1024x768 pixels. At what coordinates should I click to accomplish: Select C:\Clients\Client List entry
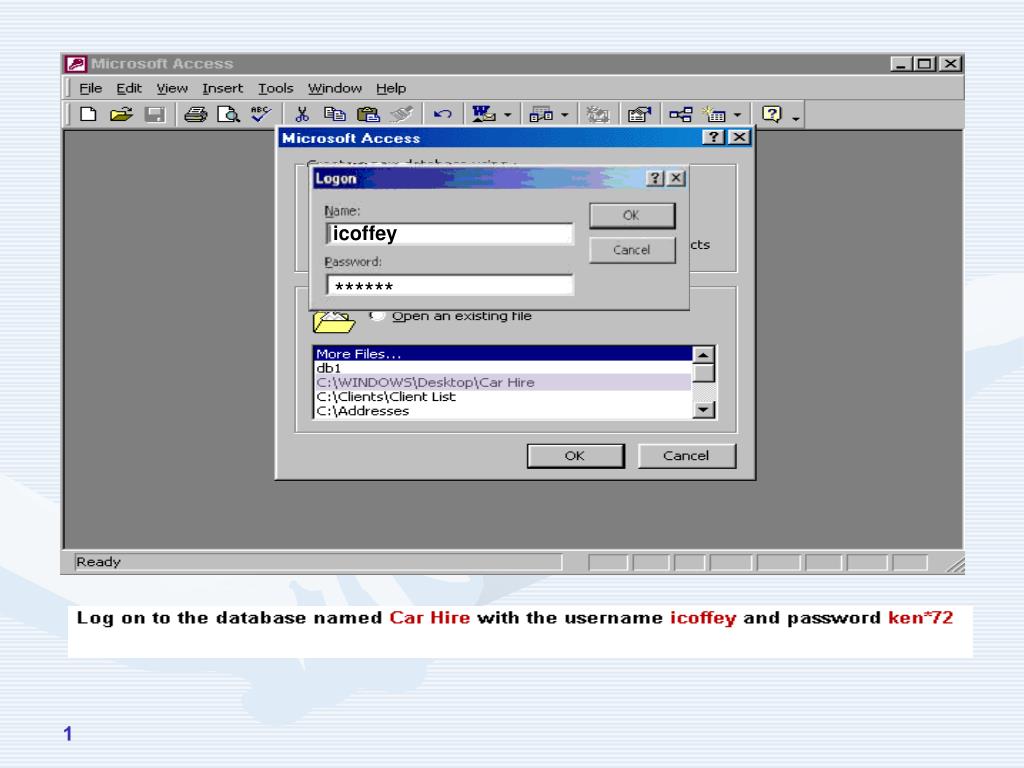[502, 396]
